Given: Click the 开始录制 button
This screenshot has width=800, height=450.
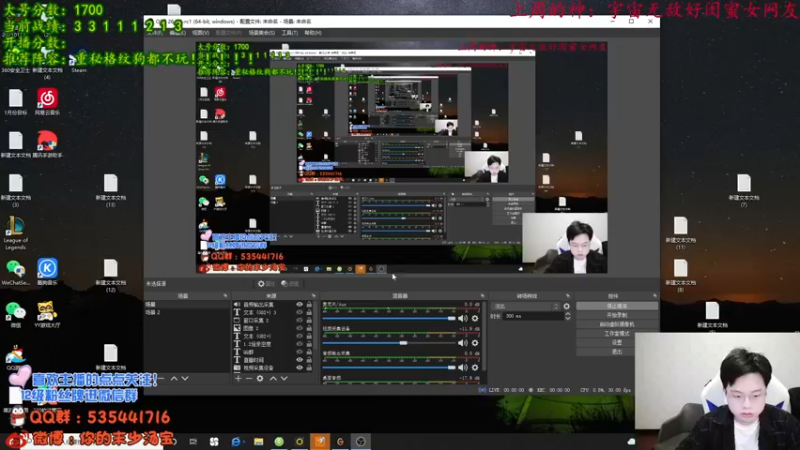Looking at the screenshot, I should (x=617, y=315).
